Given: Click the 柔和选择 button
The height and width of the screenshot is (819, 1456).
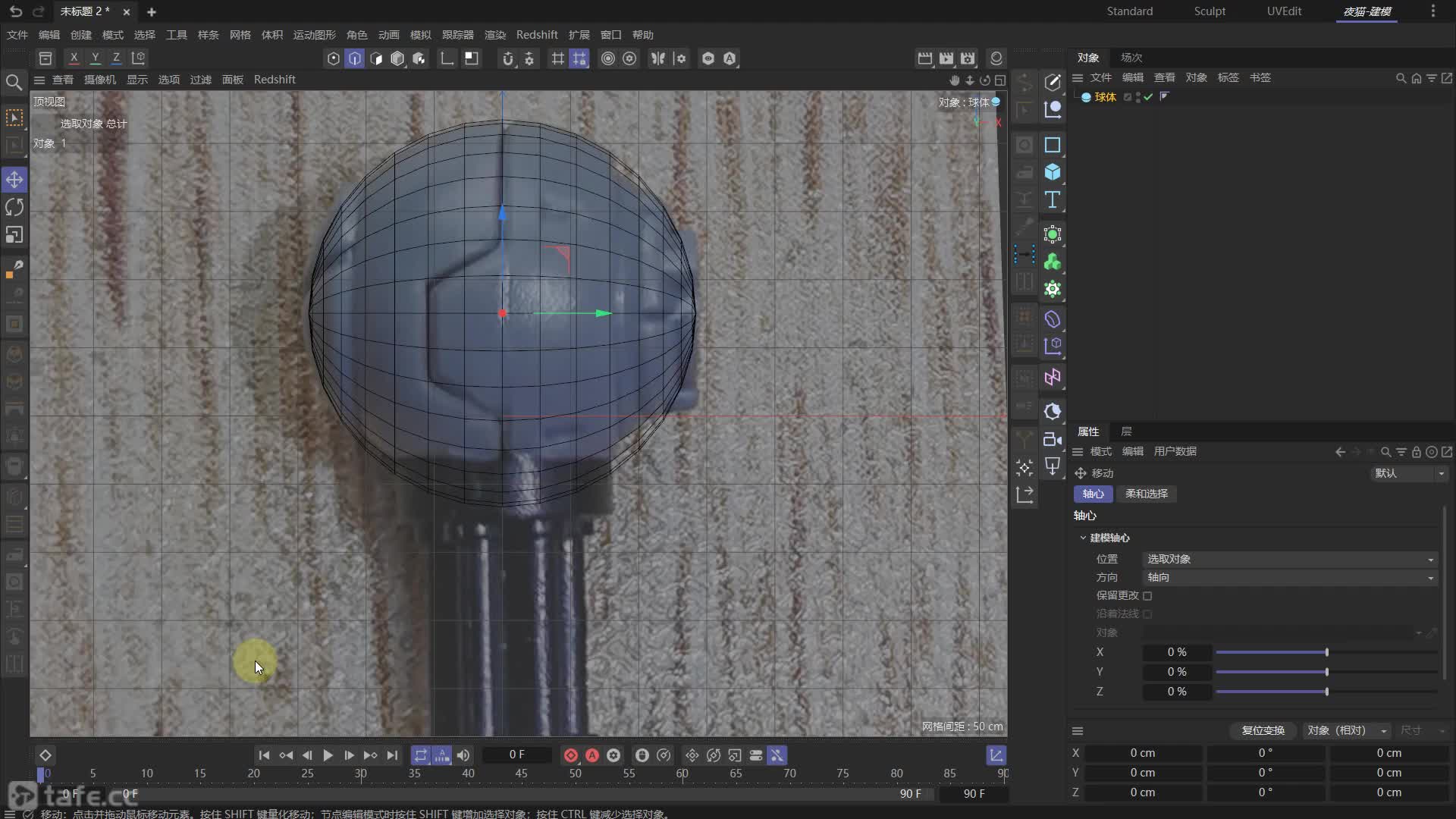Looking at the screenshot, I should [x=1147, y=494].
